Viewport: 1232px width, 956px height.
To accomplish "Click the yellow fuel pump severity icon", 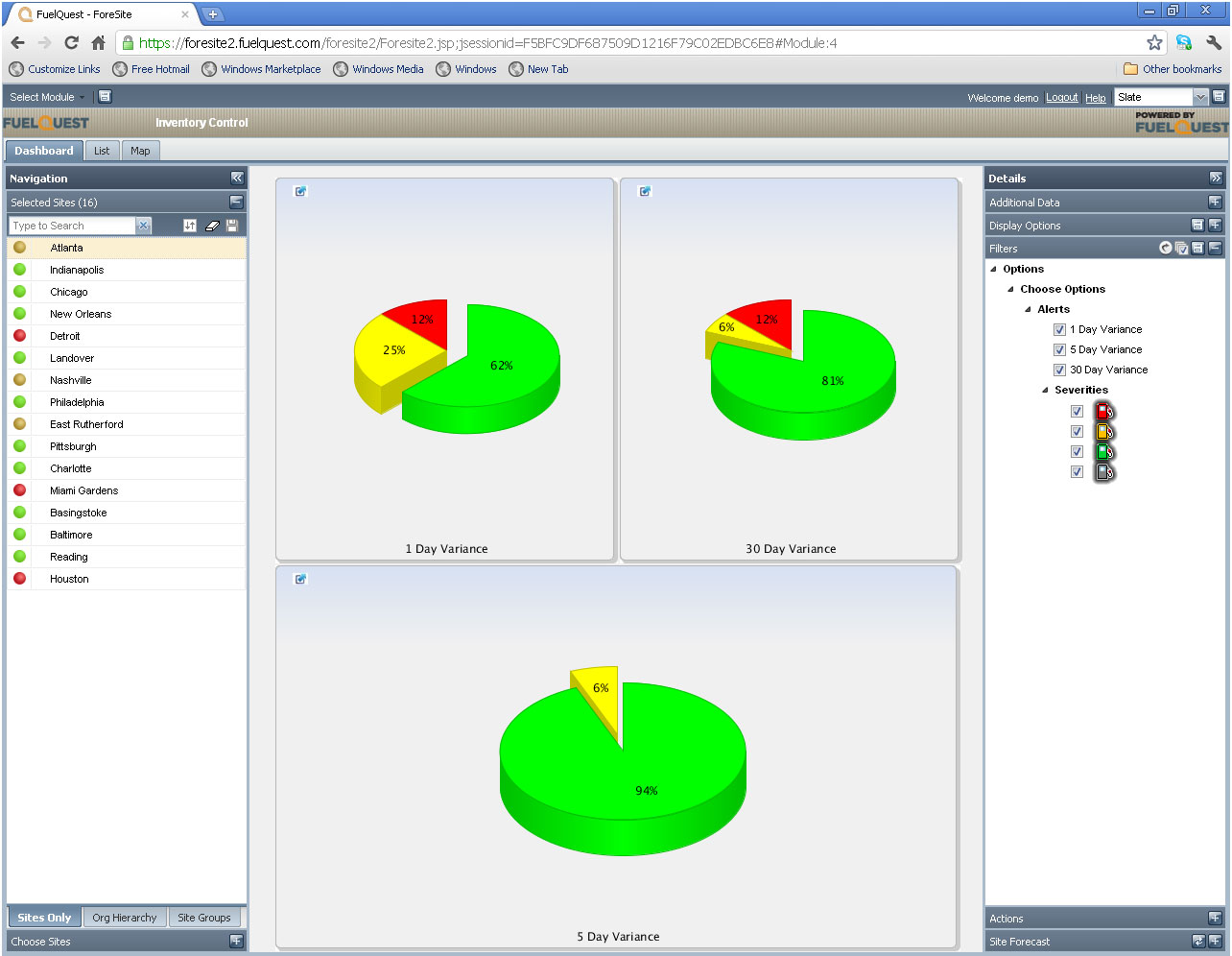I will pos(1105,431).
